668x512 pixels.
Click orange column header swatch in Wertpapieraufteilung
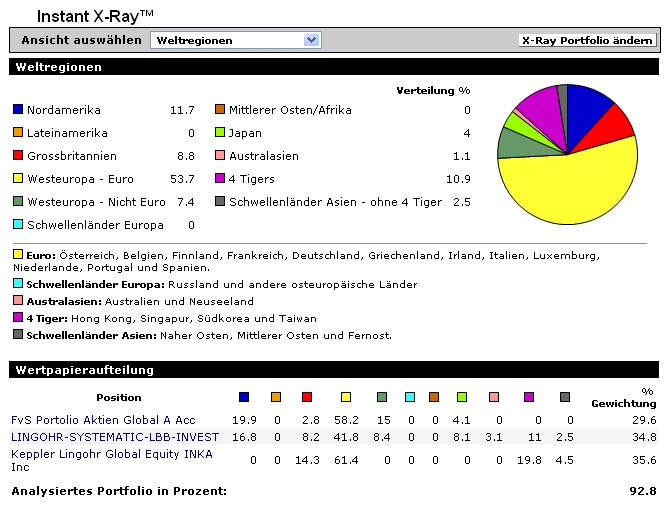pos(276,397)
